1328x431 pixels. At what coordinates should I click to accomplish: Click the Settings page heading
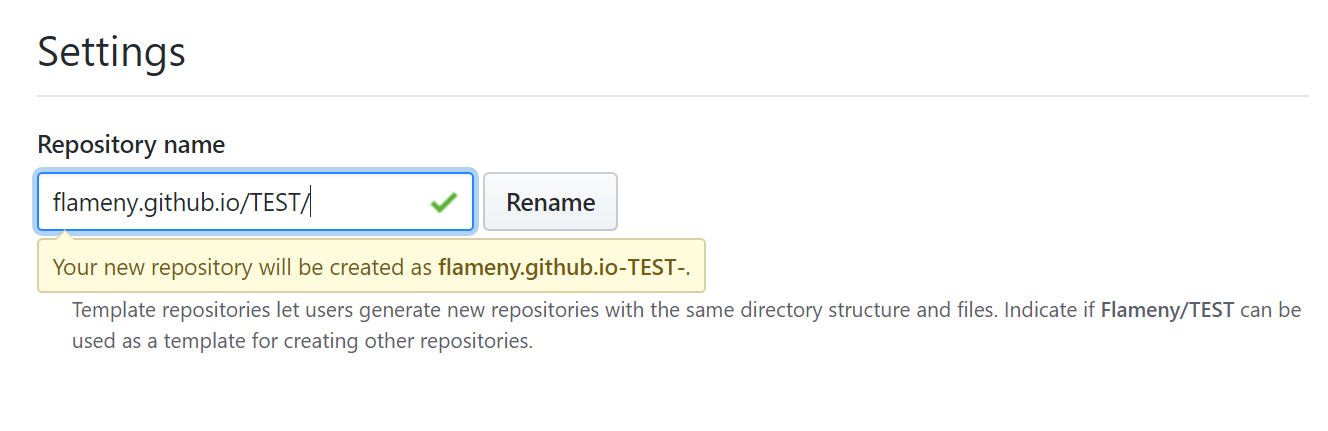coord(111,52)
